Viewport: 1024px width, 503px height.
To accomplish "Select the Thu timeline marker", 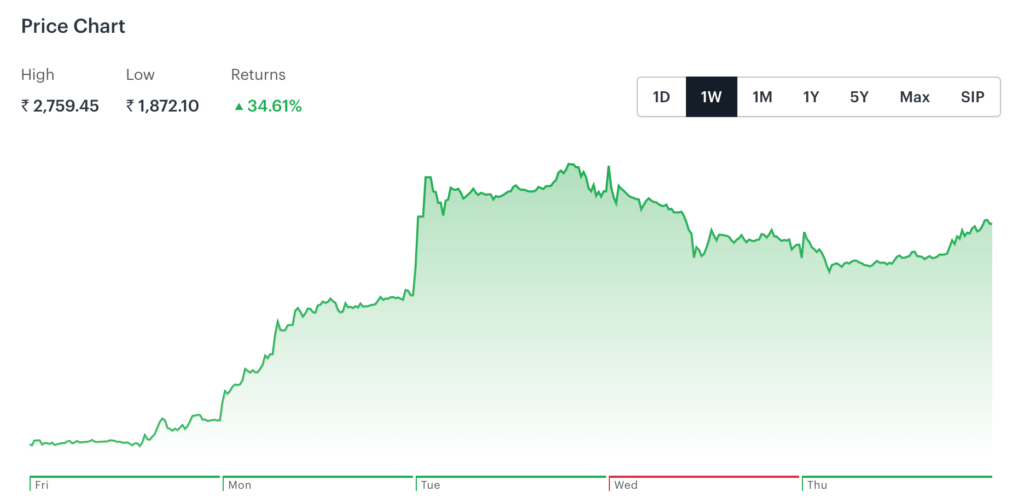I will [x=817, y=485].
